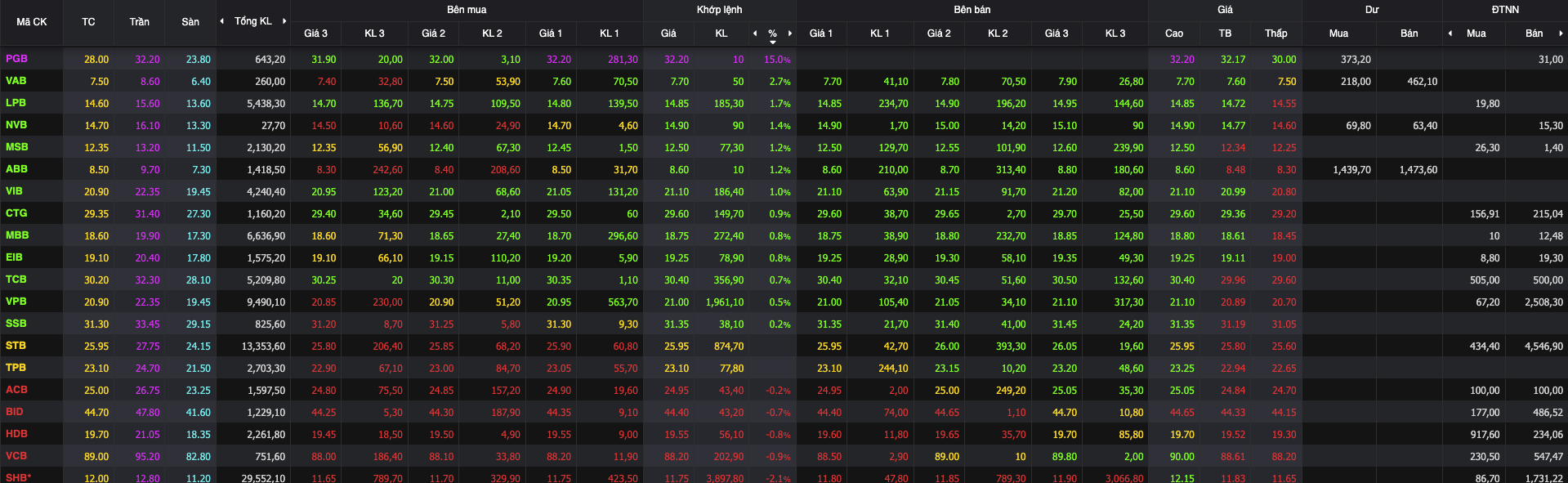Open the BID stock symbol
The image size is (1568, 483).
pos(15,412)
